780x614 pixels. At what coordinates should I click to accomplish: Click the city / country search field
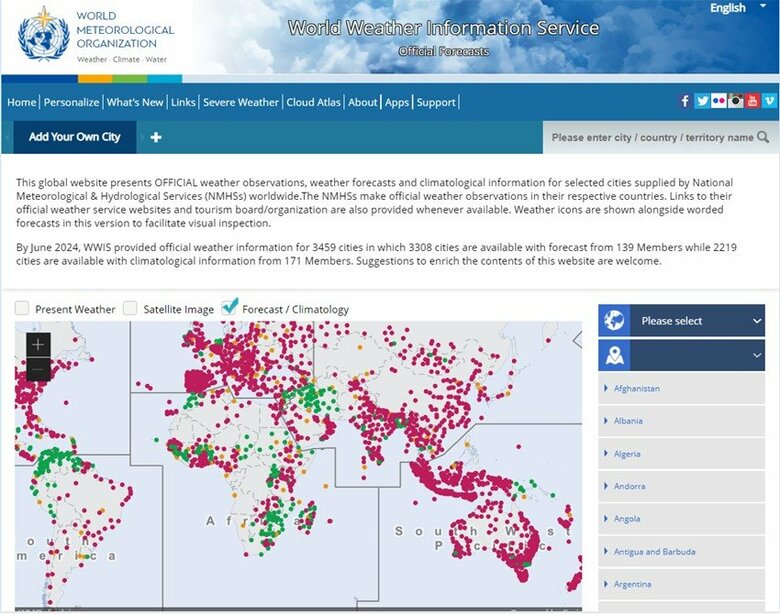[650, 137]
